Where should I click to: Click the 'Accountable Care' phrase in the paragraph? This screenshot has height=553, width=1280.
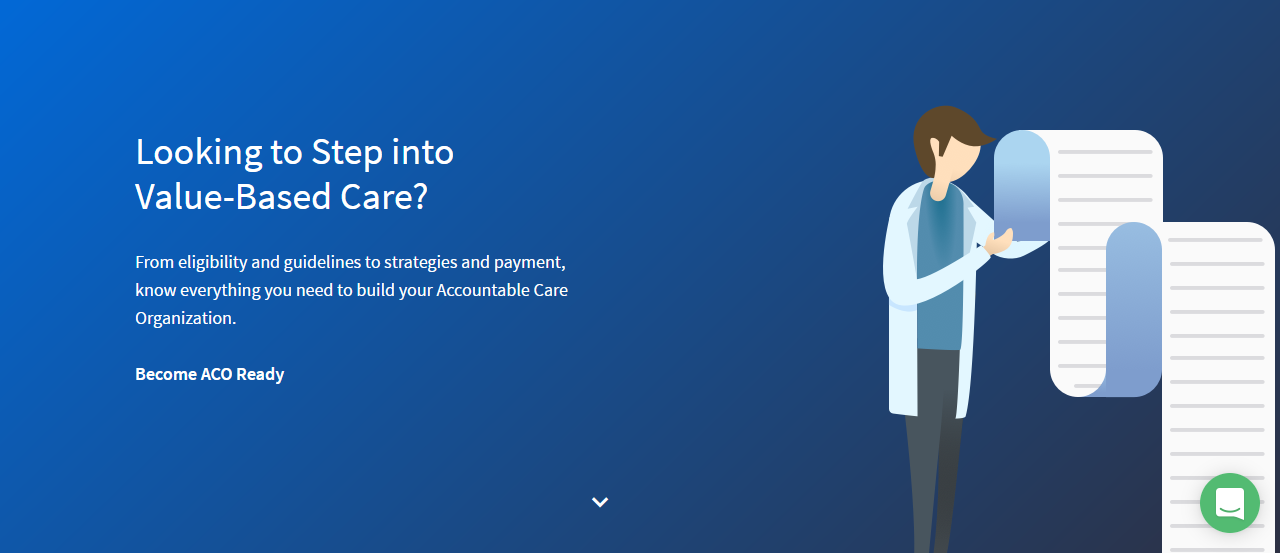[x=502, y=291]
